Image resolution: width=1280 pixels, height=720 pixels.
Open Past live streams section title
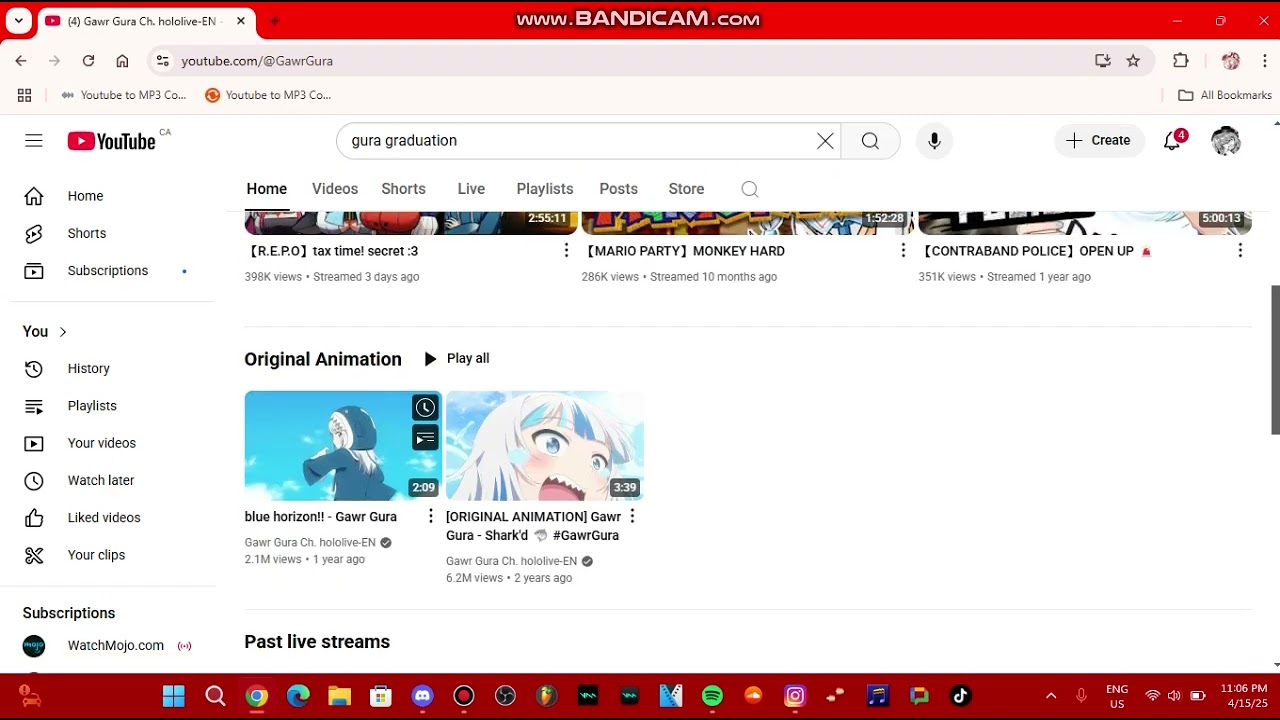coord(317,642)
